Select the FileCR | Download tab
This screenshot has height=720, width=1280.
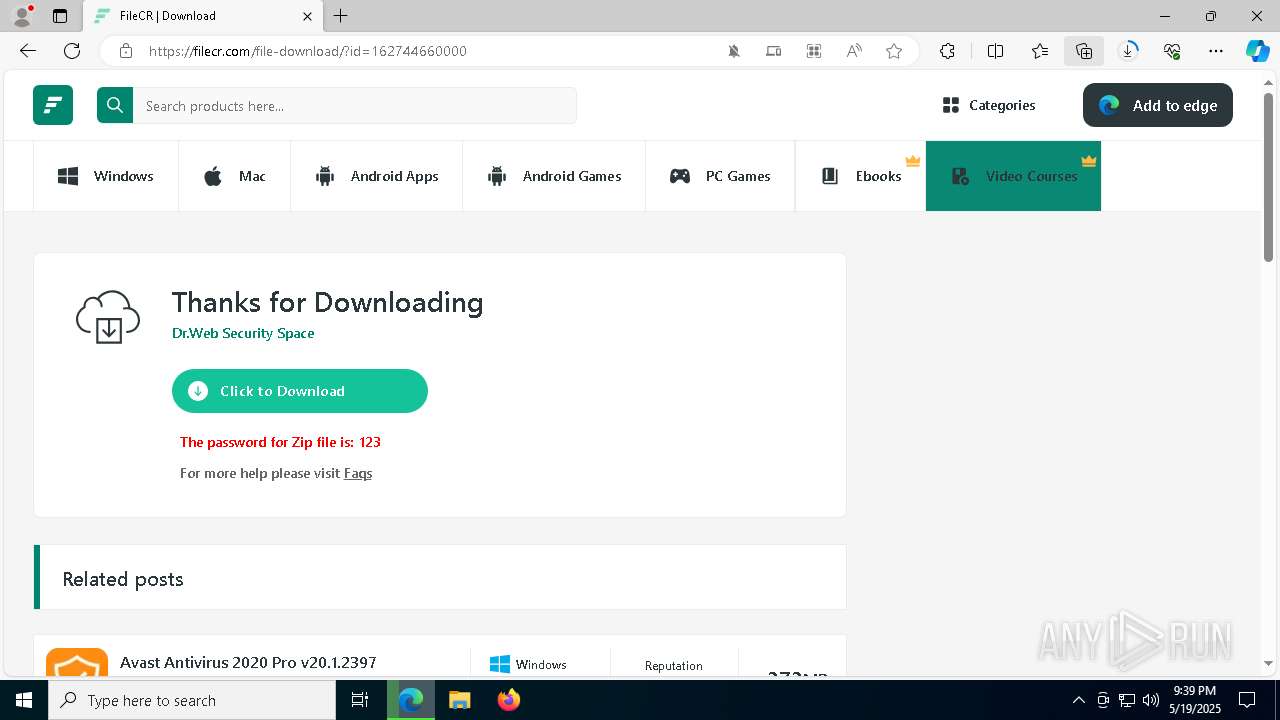click(202, 16)
